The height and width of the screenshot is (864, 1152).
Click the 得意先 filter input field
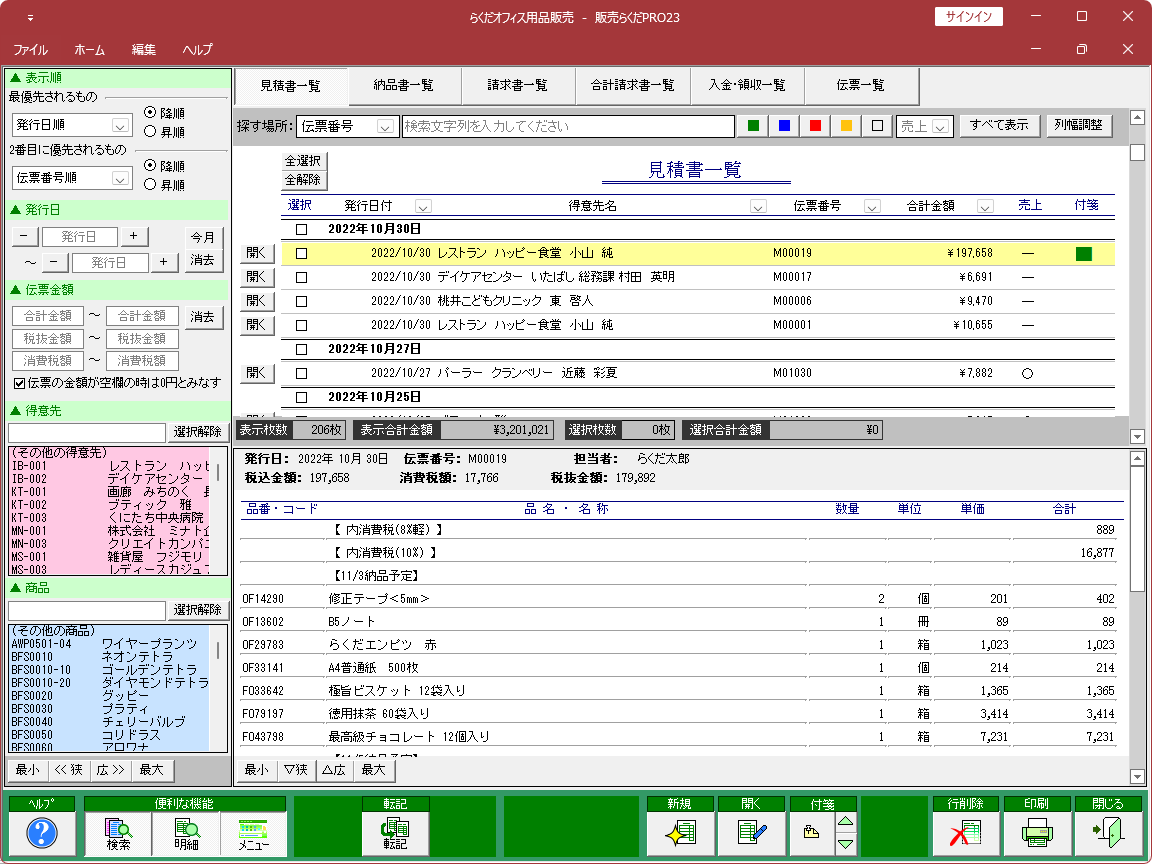87,433
